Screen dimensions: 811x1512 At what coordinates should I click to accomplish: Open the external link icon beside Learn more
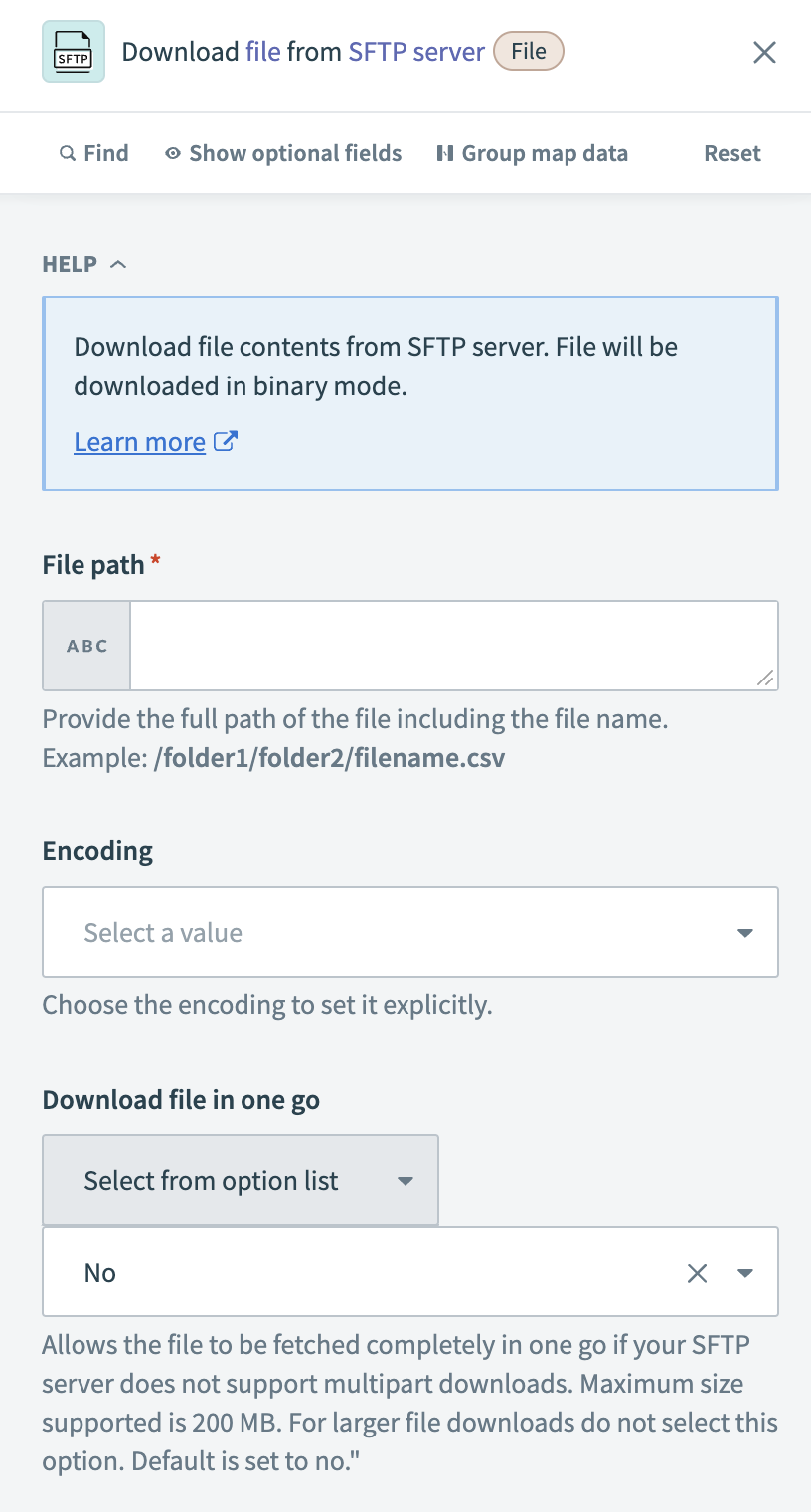[x=224, y=441]
